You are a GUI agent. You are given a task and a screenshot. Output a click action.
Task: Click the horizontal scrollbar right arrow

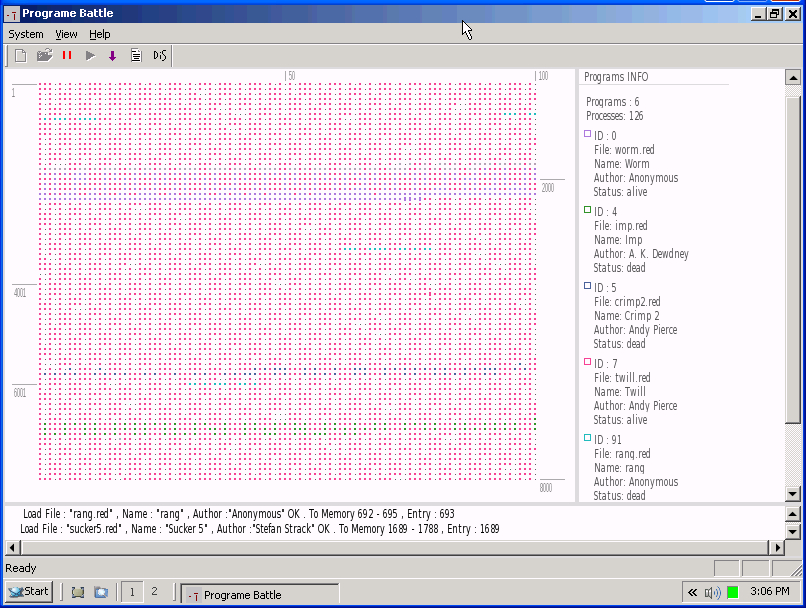778,548
